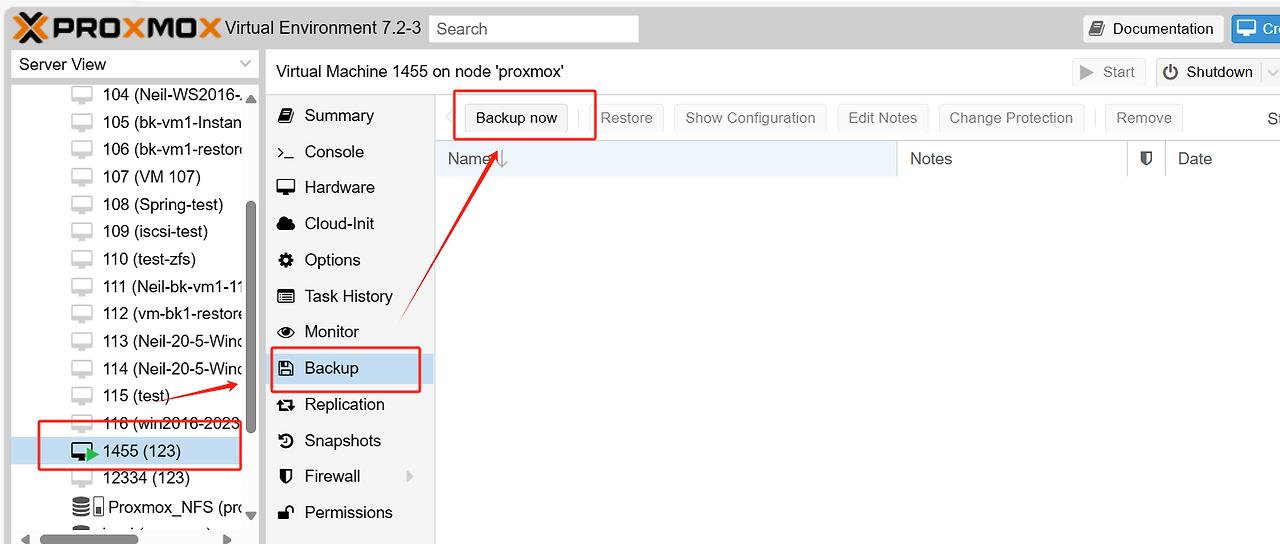
Task: Click the Hardware monitor icon
Action: (286, 187)
